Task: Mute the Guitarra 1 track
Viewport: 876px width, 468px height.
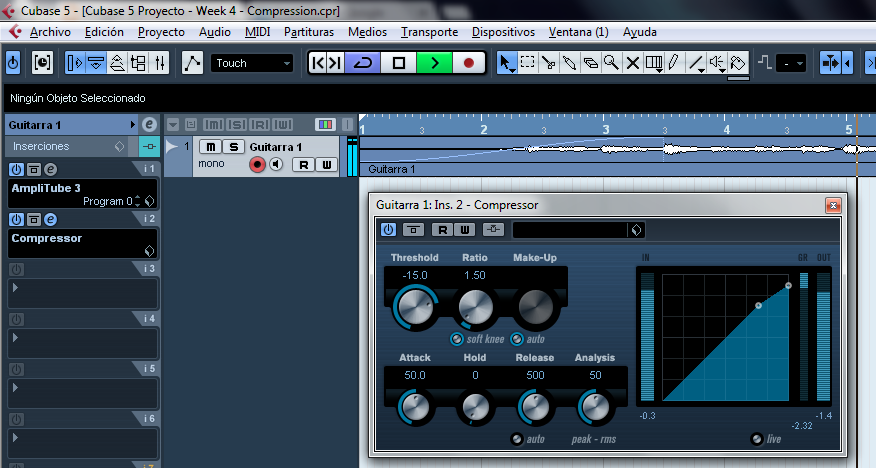Action: pos(211,147)
